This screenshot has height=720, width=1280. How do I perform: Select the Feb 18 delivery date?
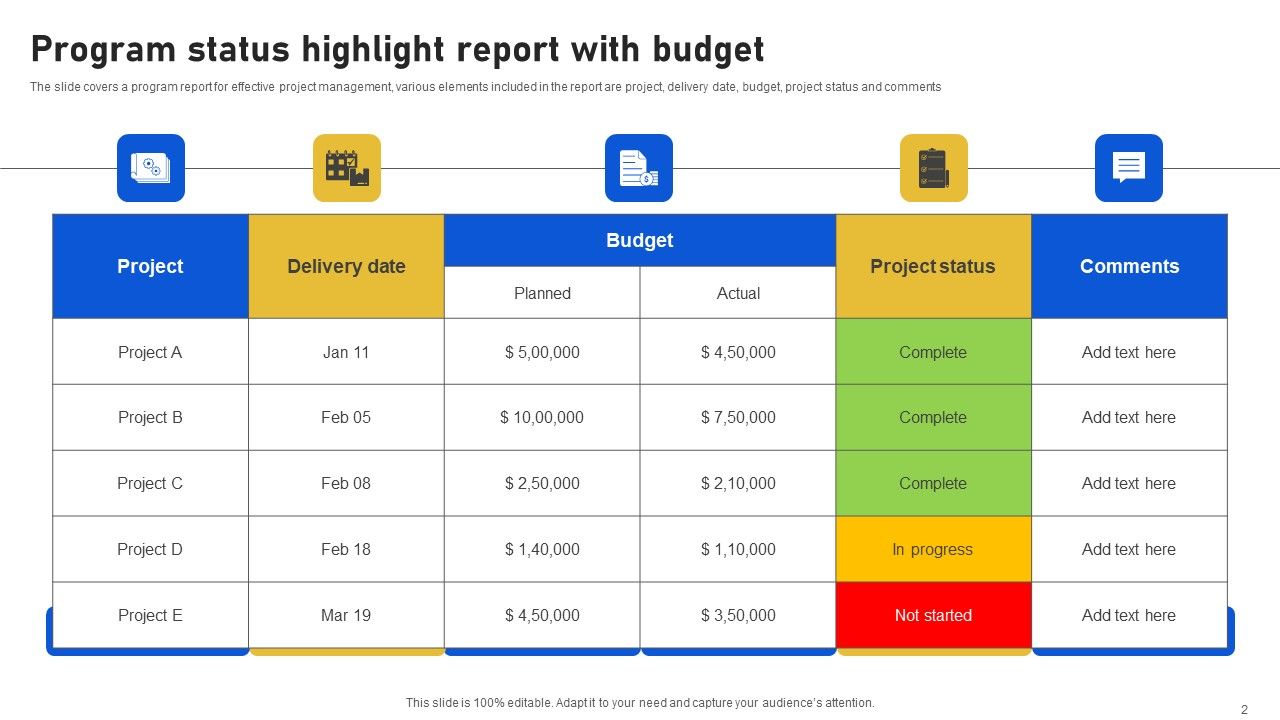(346, 549)
